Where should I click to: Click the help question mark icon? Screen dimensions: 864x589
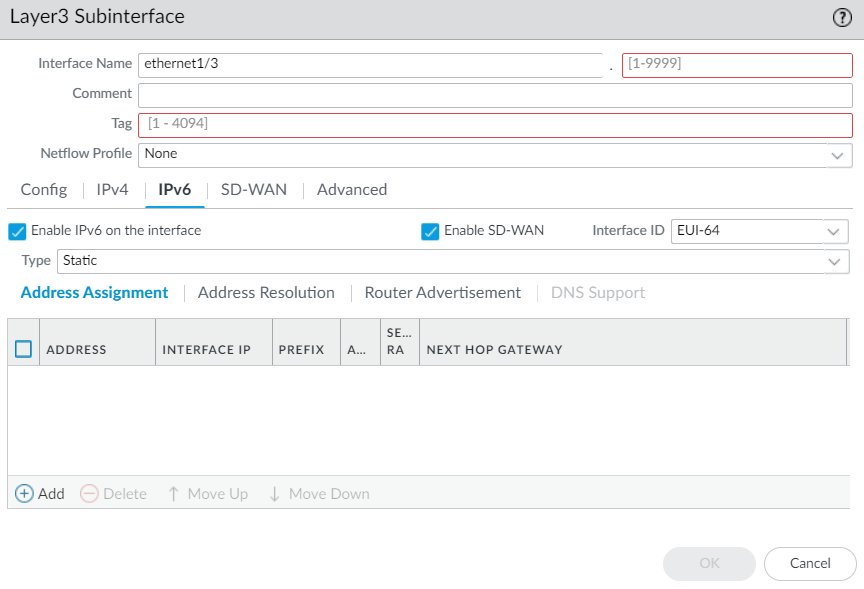point(842,17)
